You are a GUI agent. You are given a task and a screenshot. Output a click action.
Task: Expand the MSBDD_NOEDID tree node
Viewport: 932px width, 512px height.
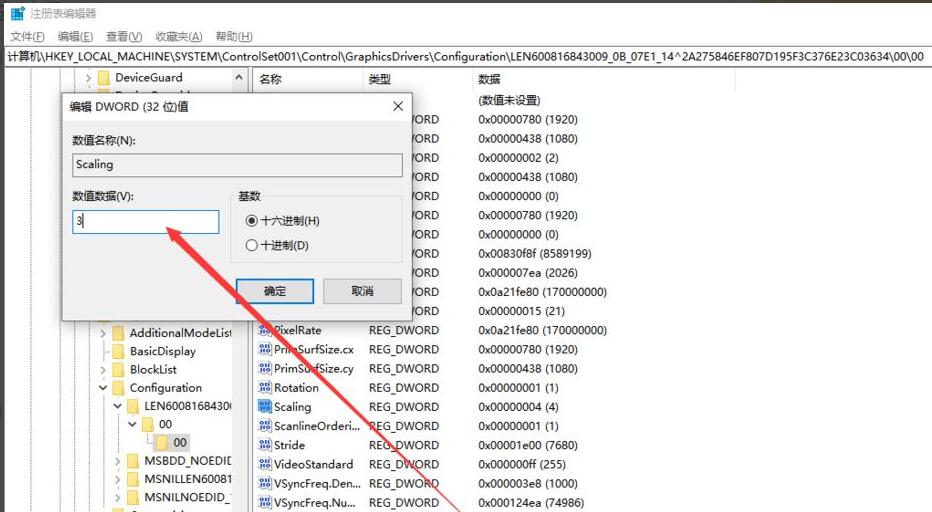pos(118,461)
